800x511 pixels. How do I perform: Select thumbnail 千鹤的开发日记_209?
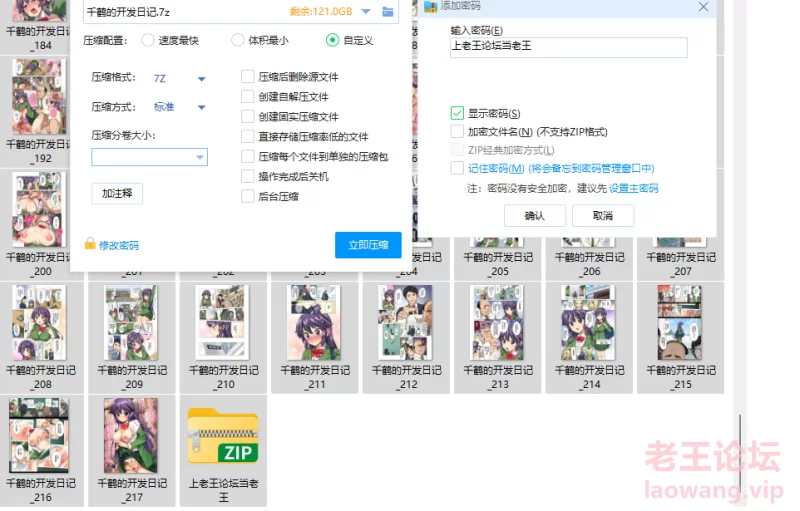[131, 322]
